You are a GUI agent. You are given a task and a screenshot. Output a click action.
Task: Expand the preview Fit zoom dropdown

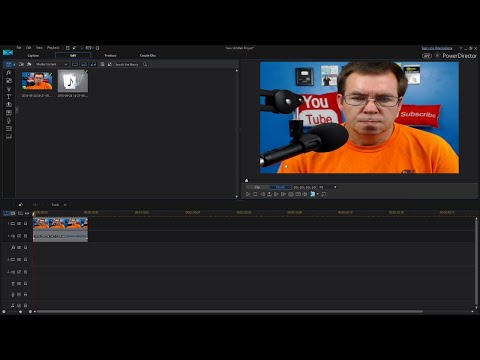click(328, 187)
